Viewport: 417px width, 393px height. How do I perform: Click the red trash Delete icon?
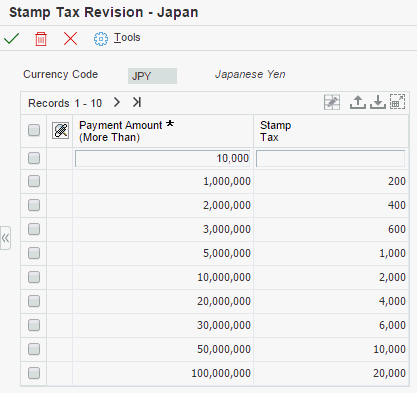(41, 39)
